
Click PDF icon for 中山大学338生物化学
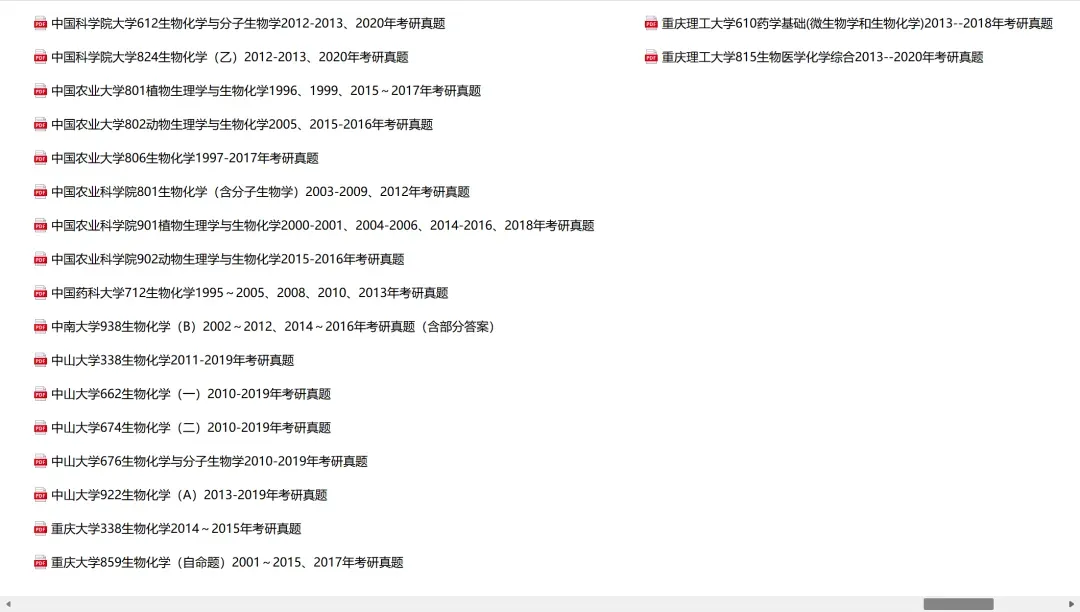(x=41, y=361)
